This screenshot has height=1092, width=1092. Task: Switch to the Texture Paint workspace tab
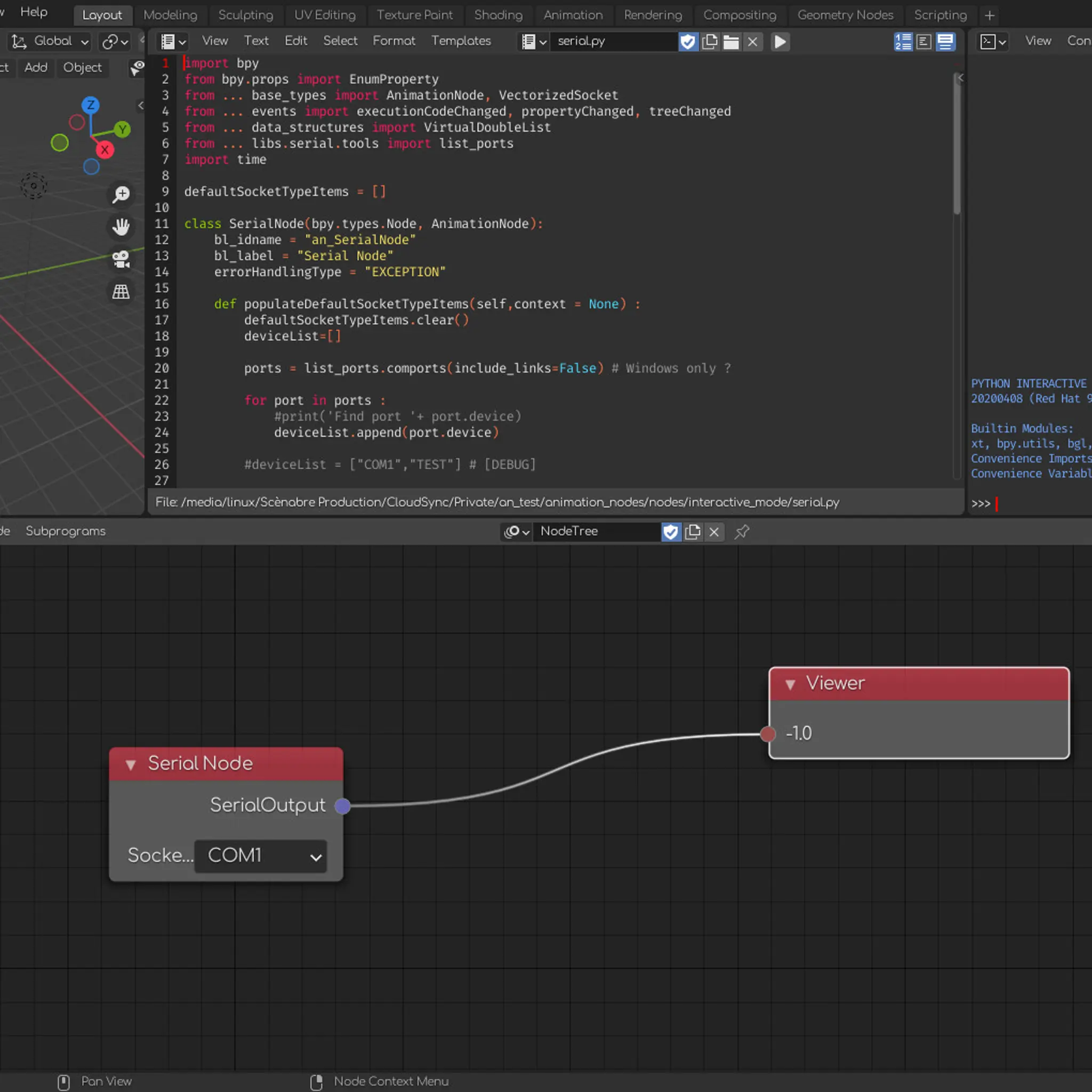pos(414,15)
